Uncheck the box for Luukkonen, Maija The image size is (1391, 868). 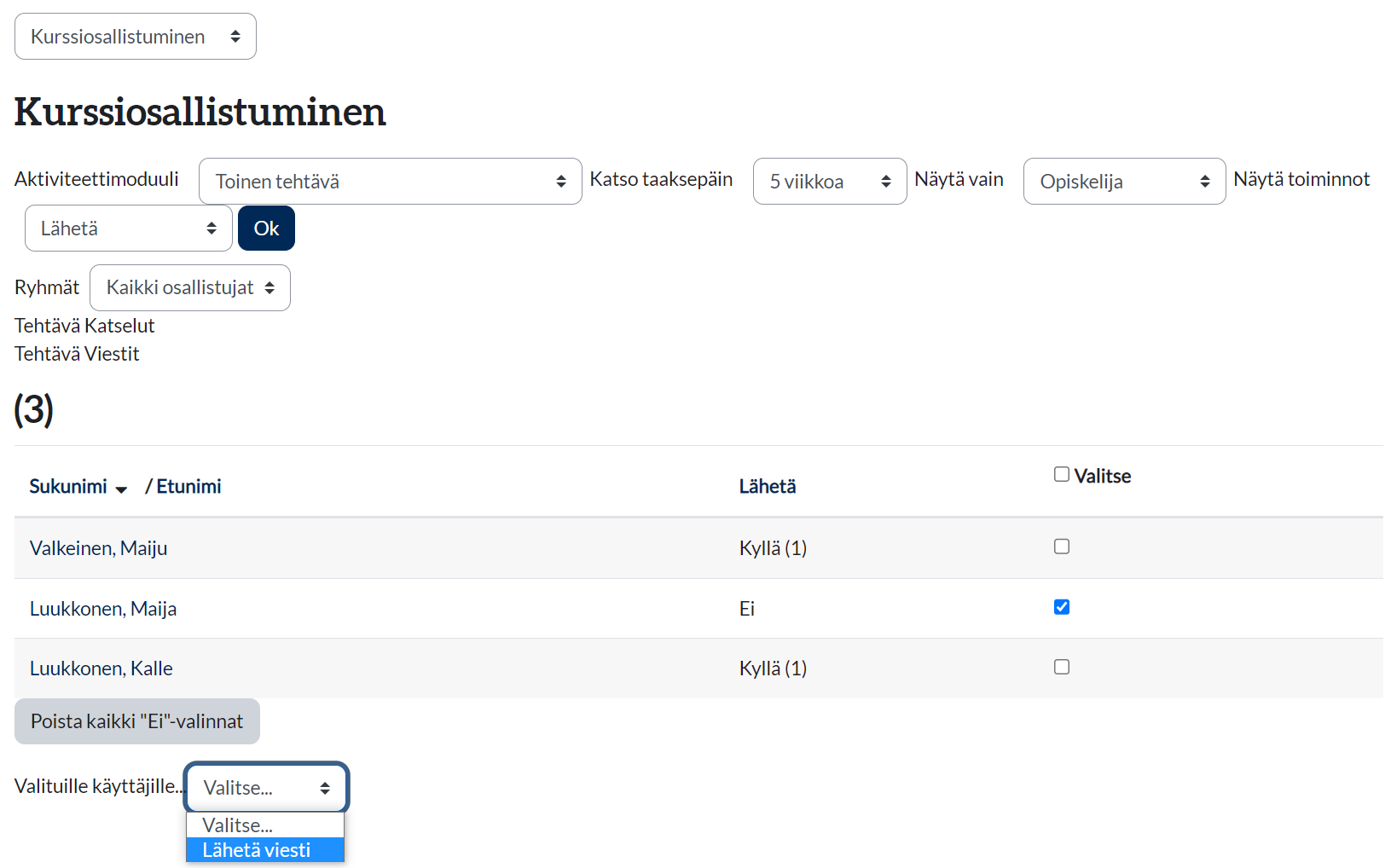tap(1061, 607)
